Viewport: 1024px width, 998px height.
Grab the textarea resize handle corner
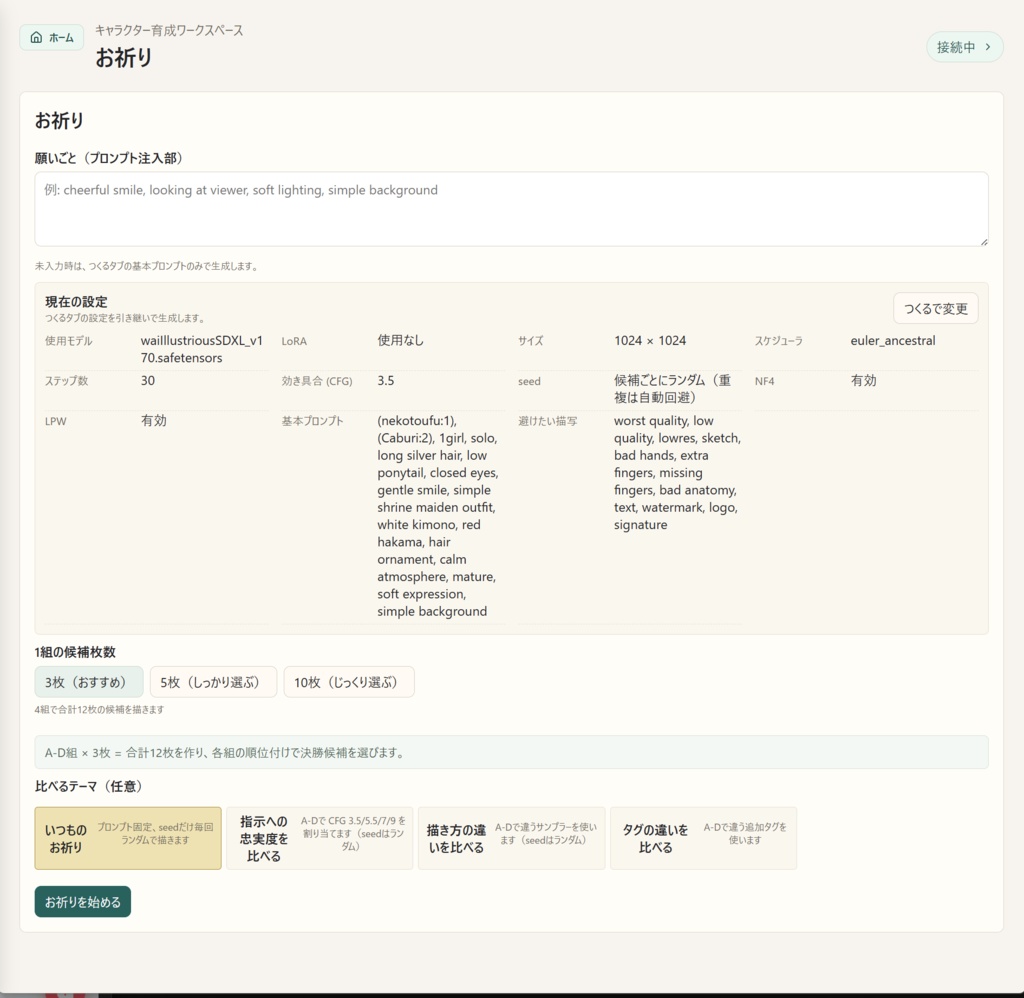click(x=984, y=242)
